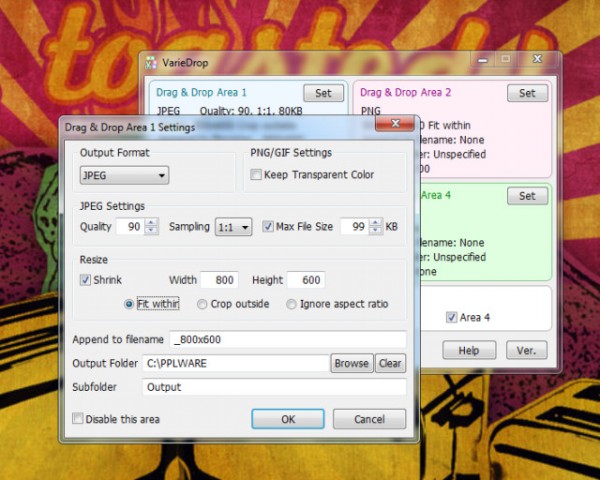This screenshot has height=480, width=600.
Task: Click the Max File Size field showing 99
Action: pyautogui.click(x=355, y=227)
